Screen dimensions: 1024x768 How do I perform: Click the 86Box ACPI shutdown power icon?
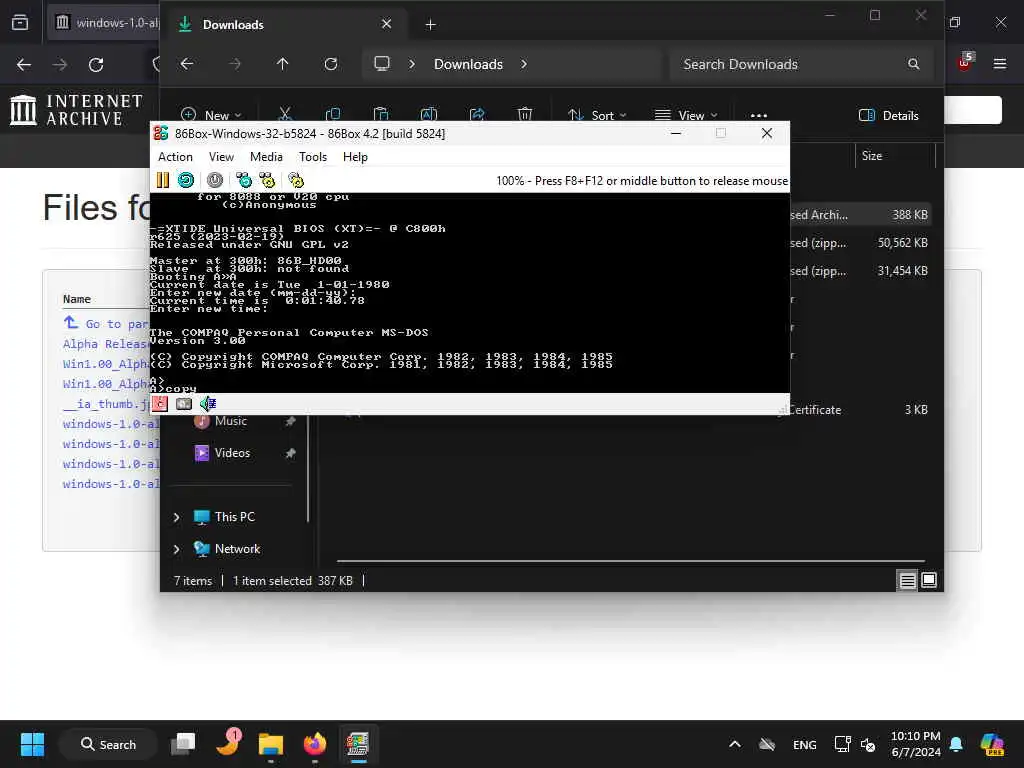(215, 180)
